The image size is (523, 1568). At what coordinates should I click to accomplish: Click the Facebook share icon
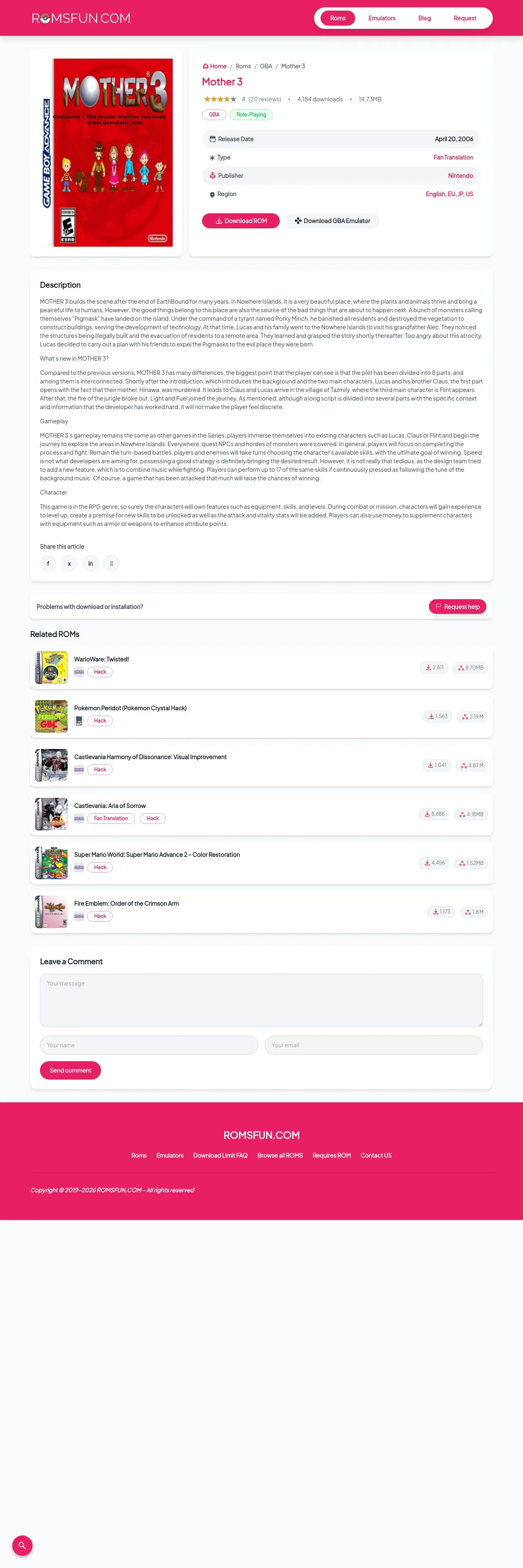[x=48, y=564]
